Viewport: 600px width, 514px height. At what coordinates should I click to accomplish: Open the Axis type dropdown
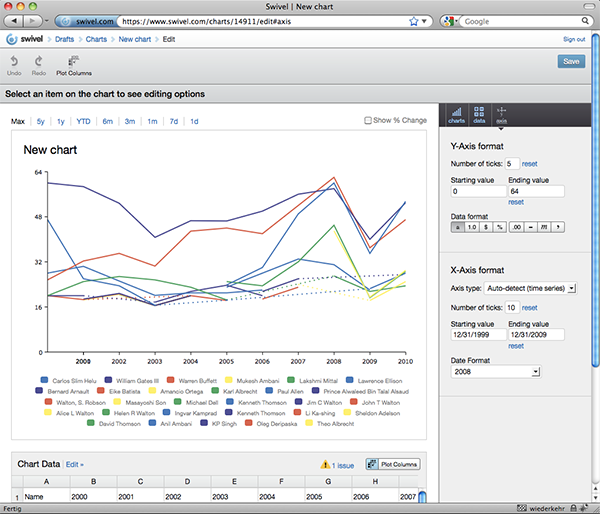pyautogui.click(x=530, y=288)
